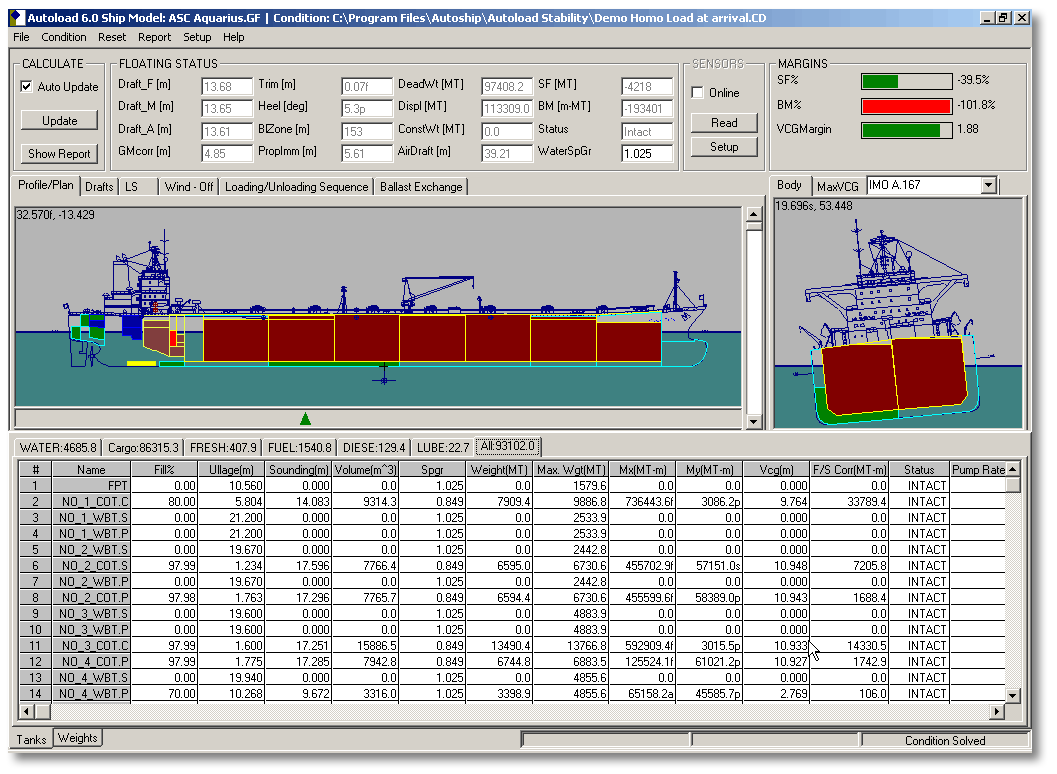Open the Condition menu
1057x774 pixels.
pos(64,37)
